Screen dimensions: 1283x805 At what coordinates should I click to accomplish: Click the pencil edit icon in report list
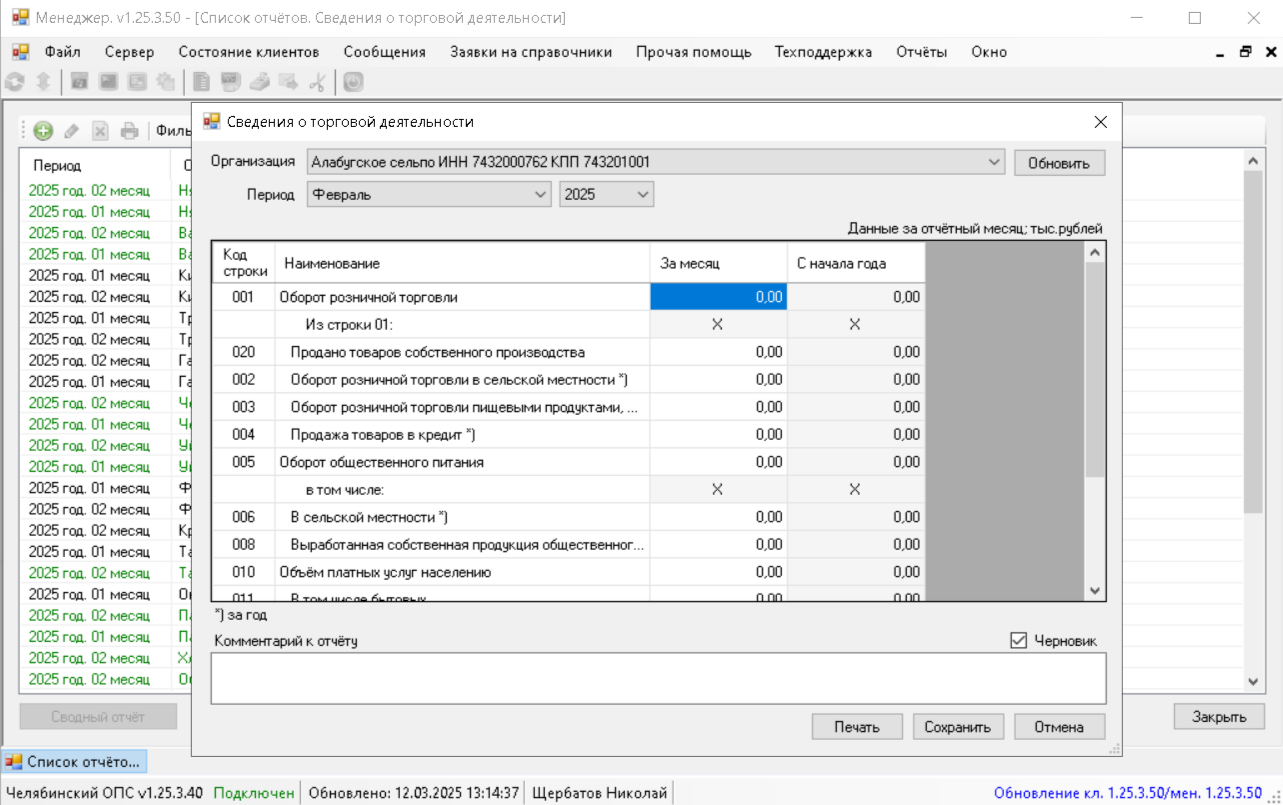(71, 130)
